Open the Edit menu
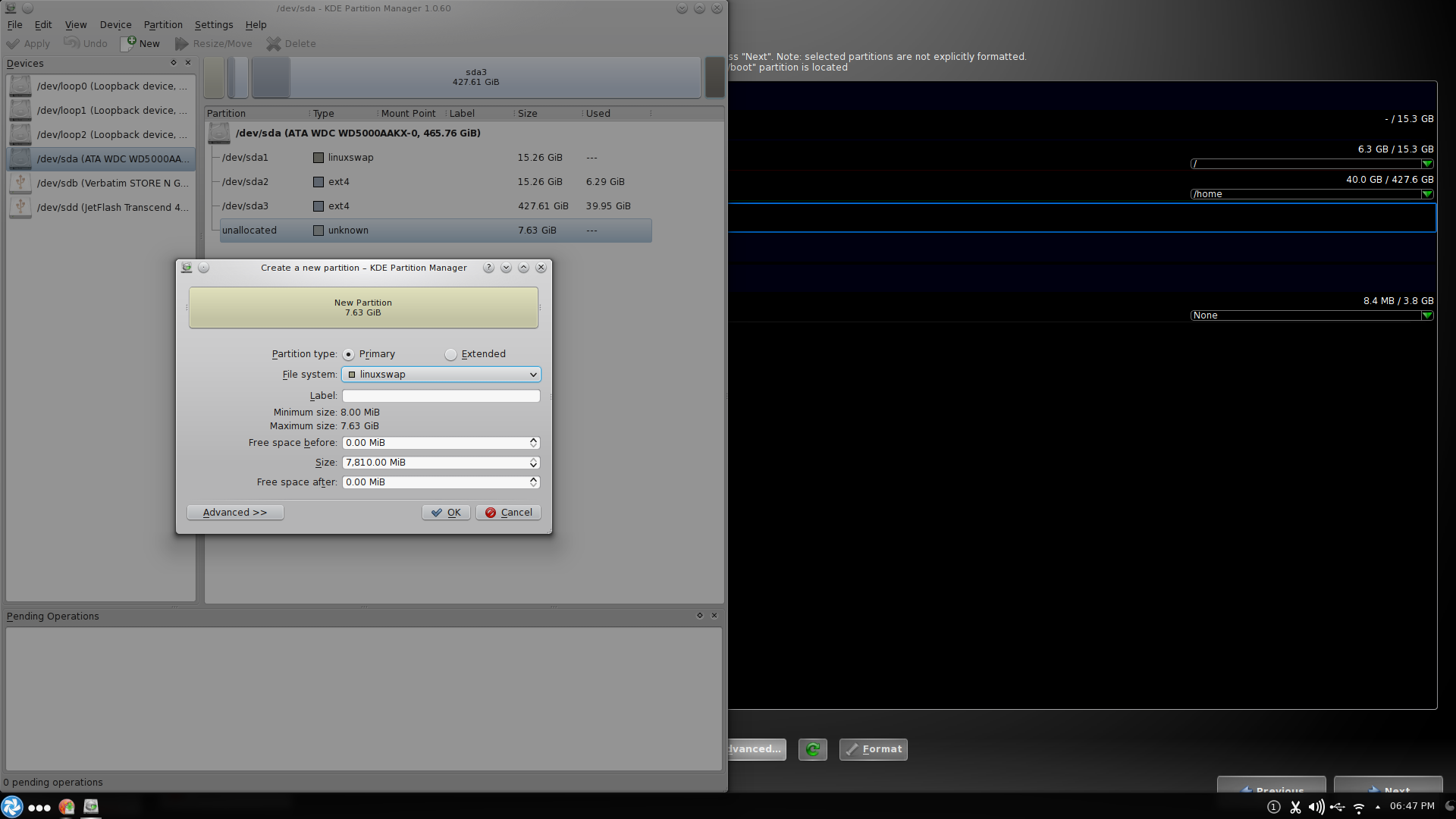 pos(43,25)
